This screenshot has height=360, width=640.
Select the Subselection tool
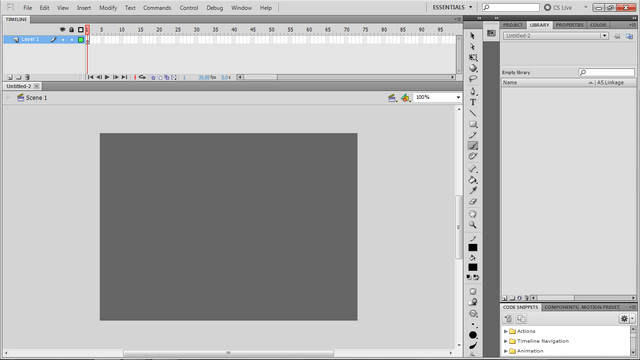[473, 47]
